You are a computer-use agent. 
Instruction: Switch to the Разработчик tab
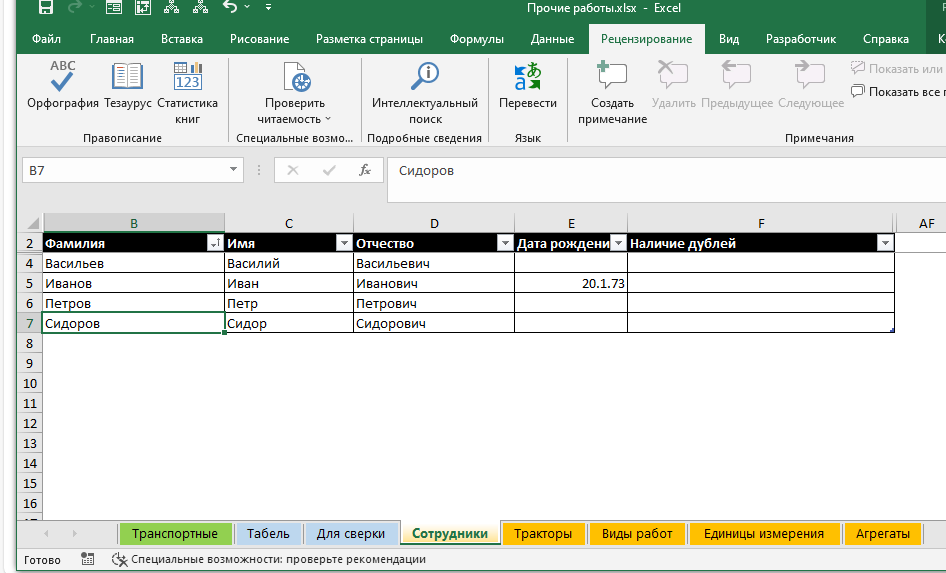[x=801, y=39]
